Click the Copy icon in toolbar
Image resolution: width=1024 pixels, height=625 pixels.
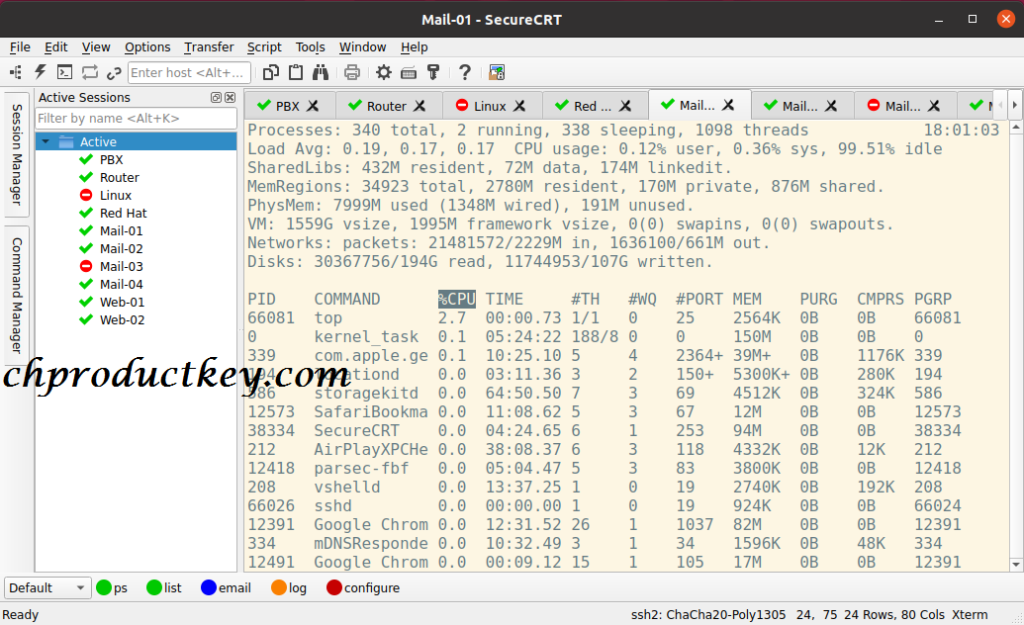pos(270,72)
